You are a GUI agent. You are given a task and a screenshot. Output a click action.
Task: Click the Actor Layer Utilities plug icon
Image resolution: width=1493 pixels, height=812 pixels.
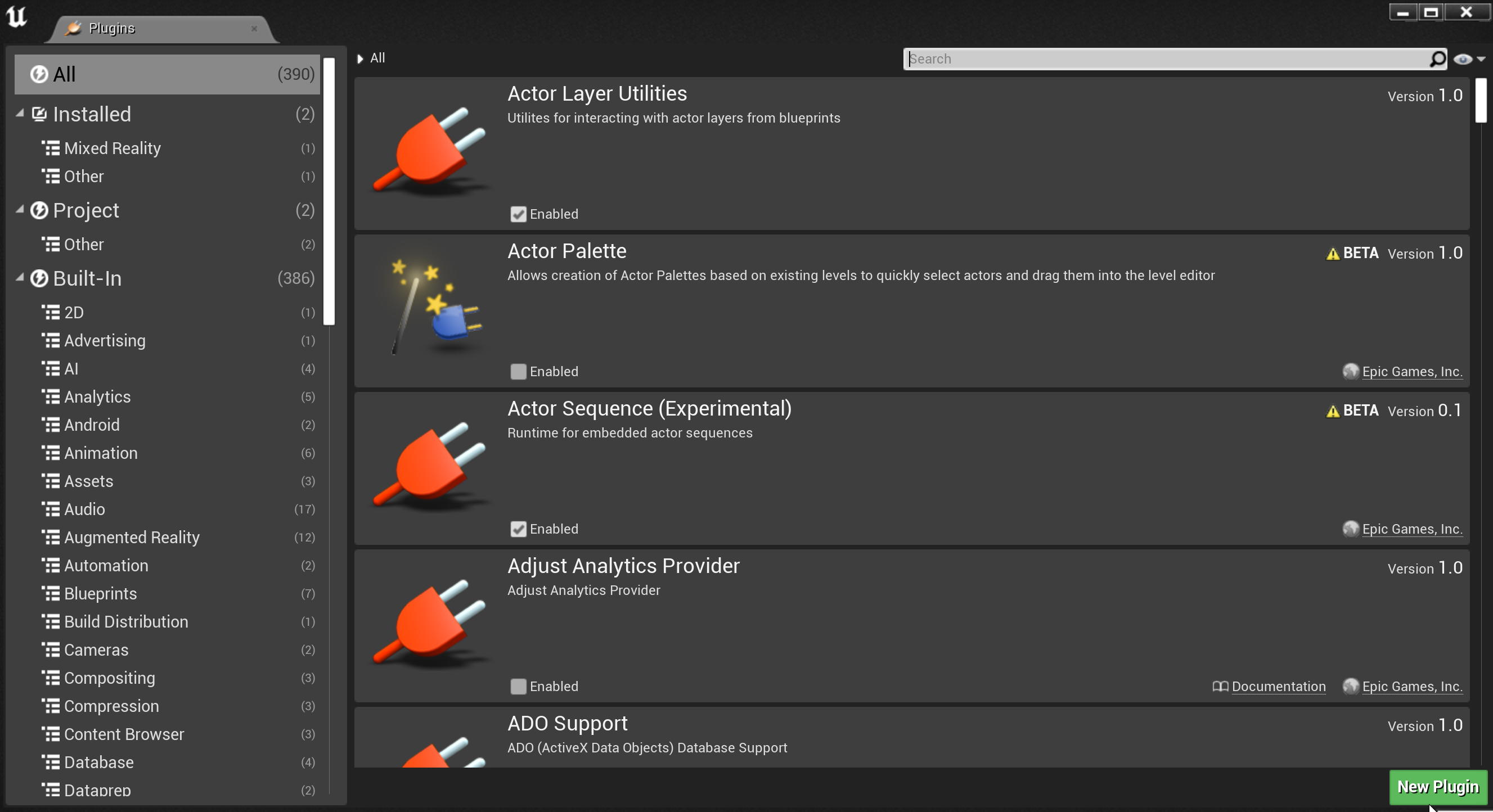[430, 151]
